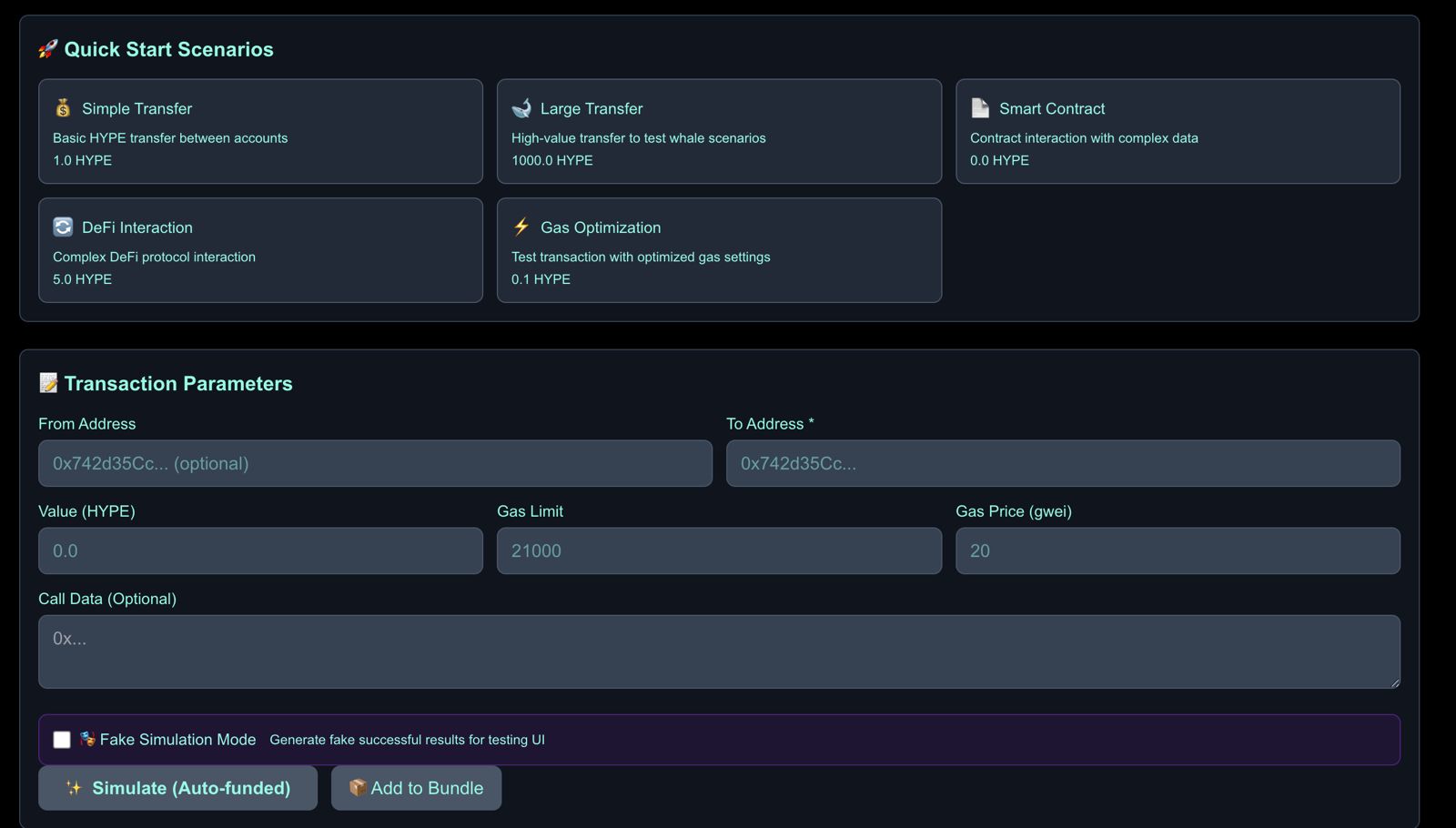Viewport: 1456px width, 828px height.
Task: Click the refresh arrows icon on DeFi Interaction
Action: (63, 227)
